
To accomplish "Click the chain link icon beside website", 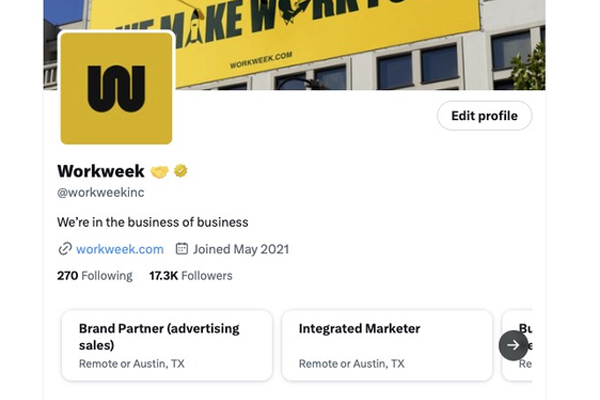I will pyautogui.click(x=65, y=249).
